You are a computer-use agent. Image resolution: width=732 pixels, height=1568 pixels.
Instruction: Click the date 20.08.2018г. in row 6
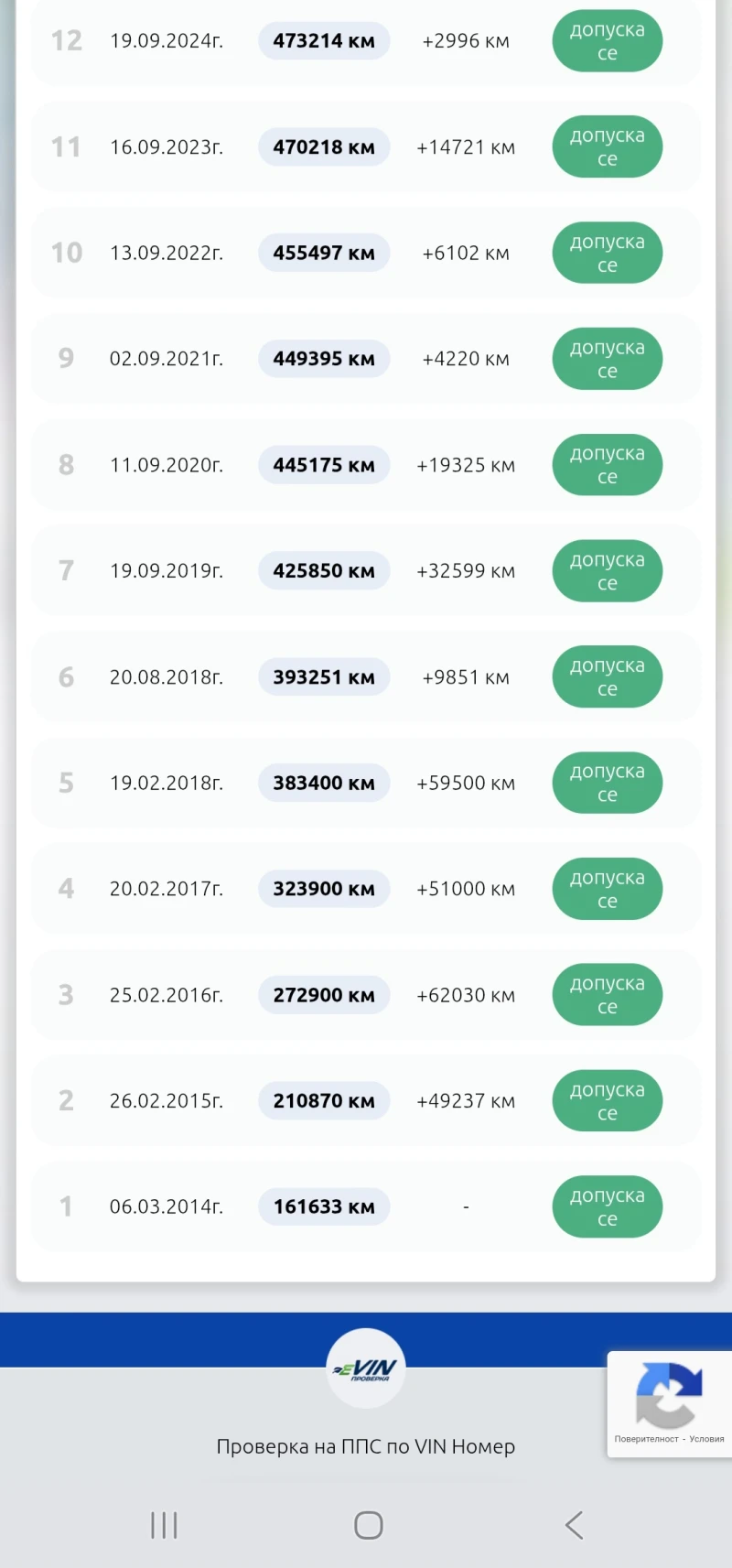(x=167, y=677)
